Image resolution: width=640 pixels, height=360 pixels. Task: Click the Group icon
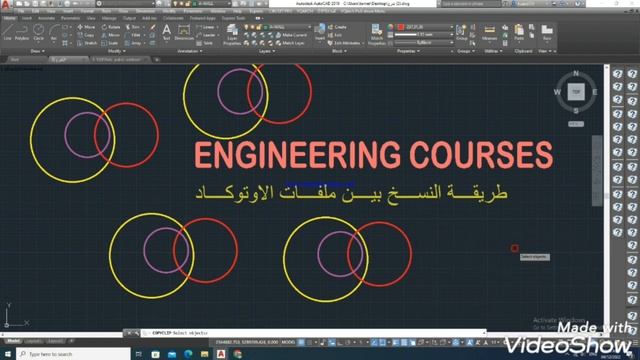(x=462, y=32)
